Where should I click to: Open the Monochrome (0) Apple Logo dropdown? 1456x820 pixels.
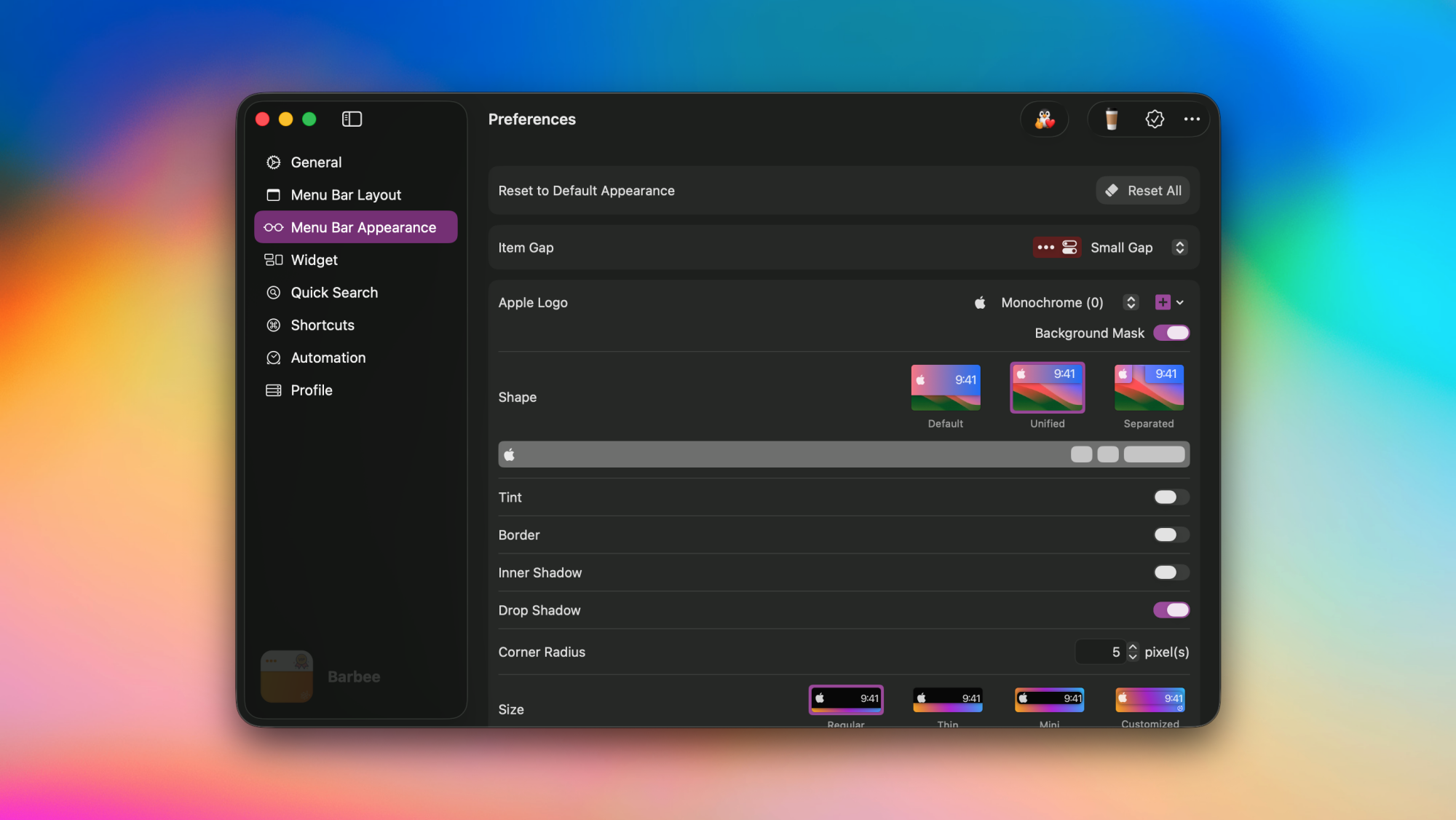pyautogui.click(x=1131, y=302)
